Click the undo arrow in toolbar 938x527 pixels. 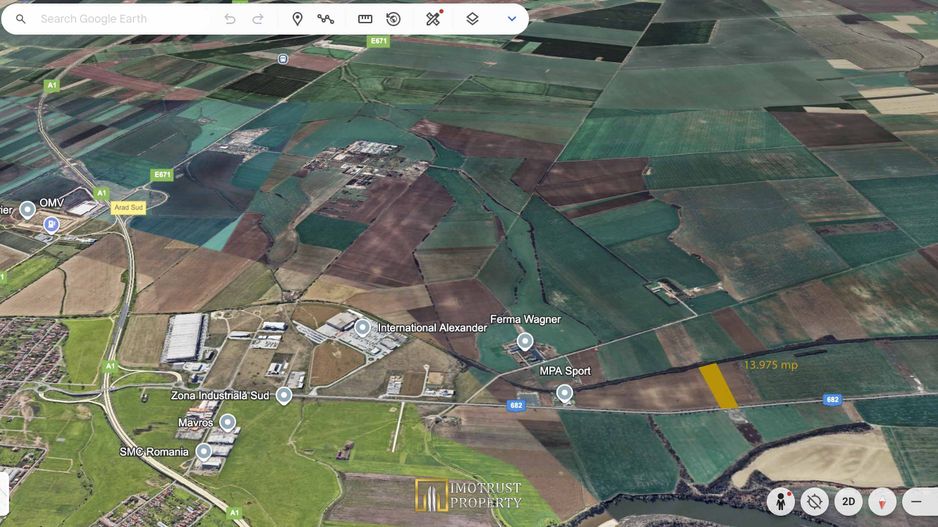click(230, 19)
